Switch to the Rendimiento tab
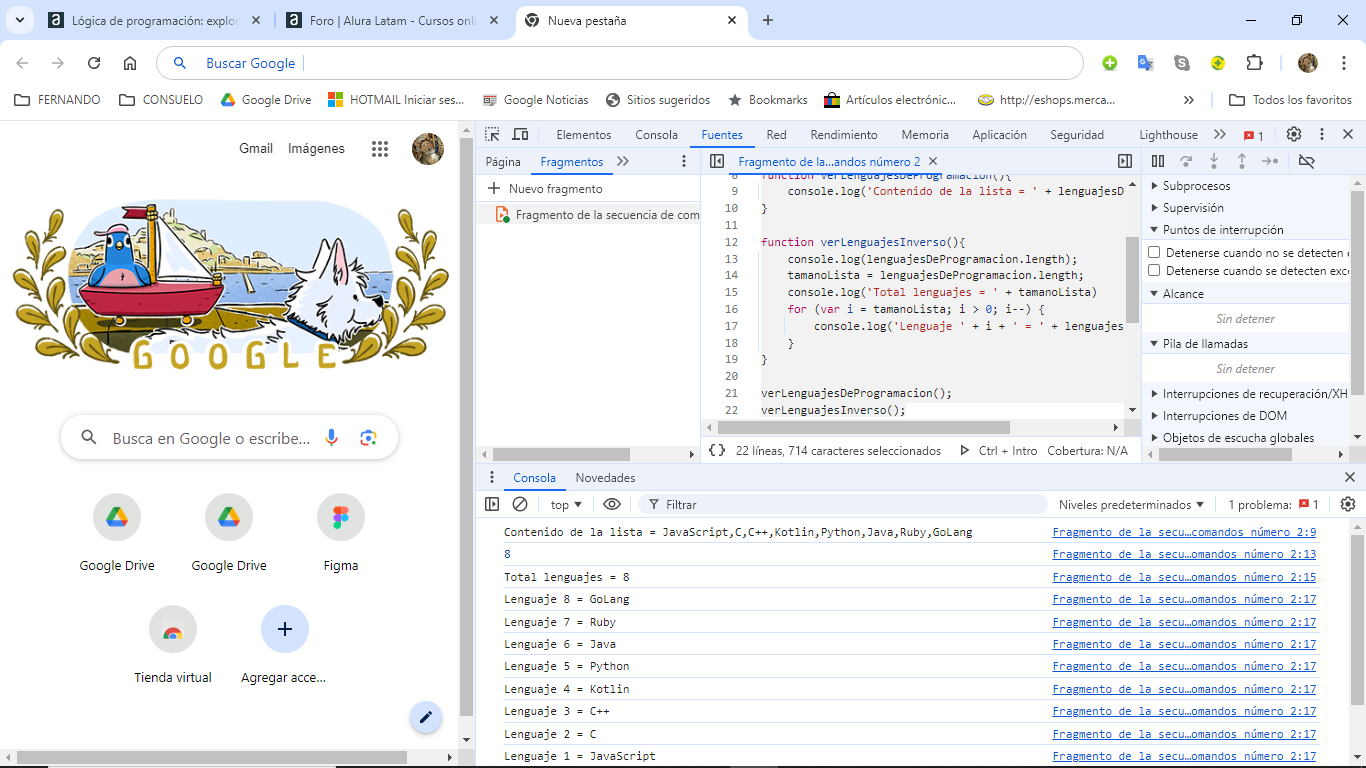The image size is (1366, 768). (x=844, y=135)
